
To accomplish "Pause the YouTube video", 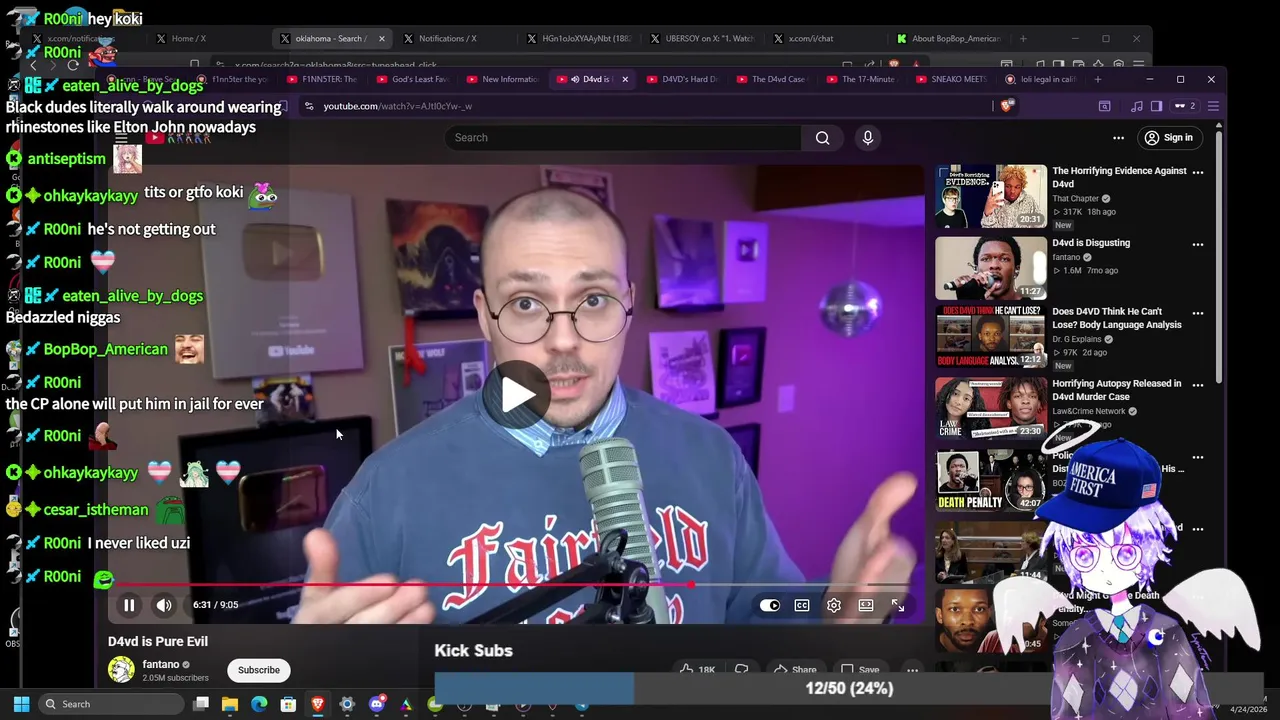I will [129, 605].
